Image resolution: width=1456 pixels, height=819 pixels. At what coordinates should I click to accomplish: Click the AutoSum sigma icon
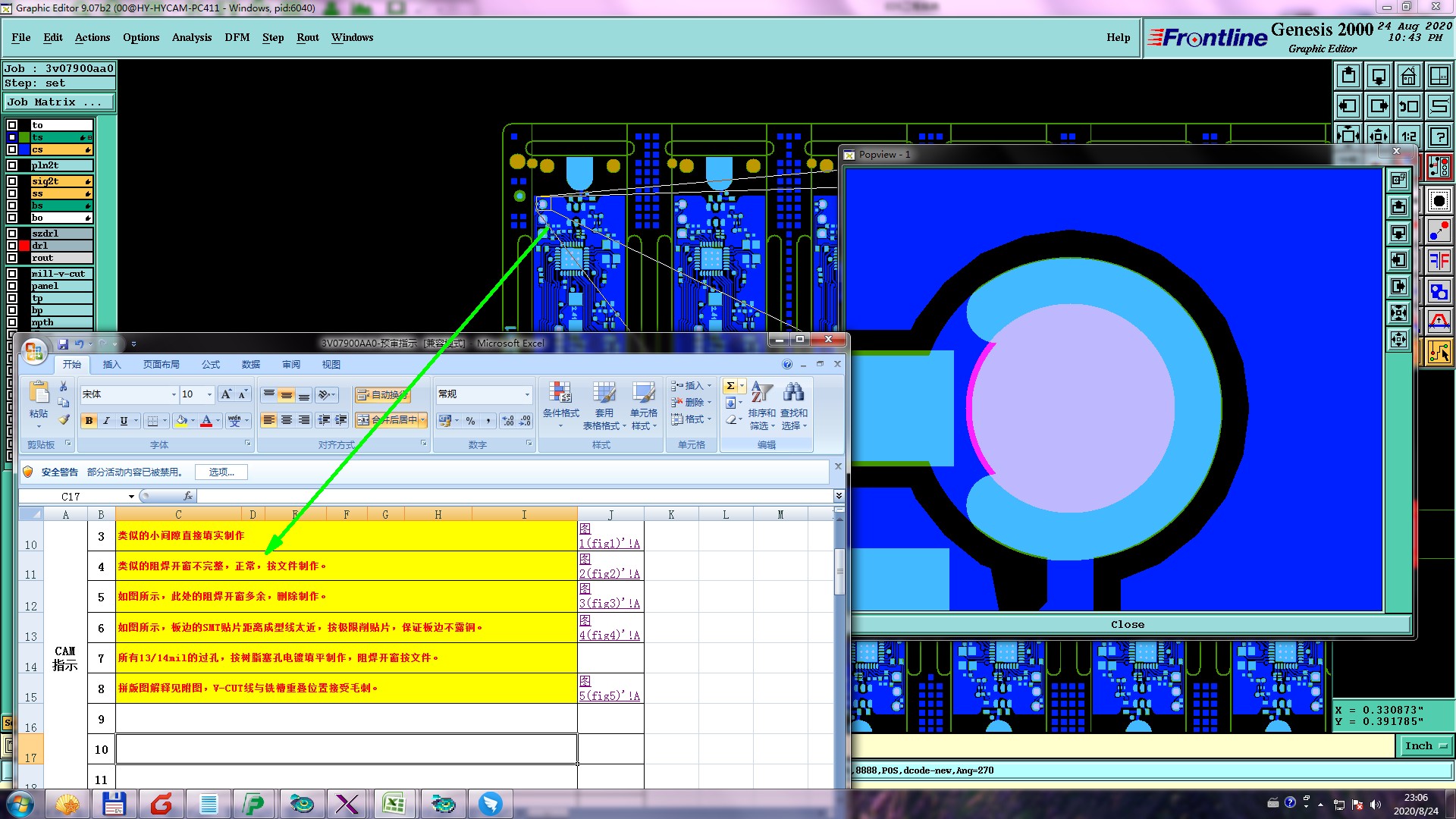pyautogui.click(x=730, y=386)
